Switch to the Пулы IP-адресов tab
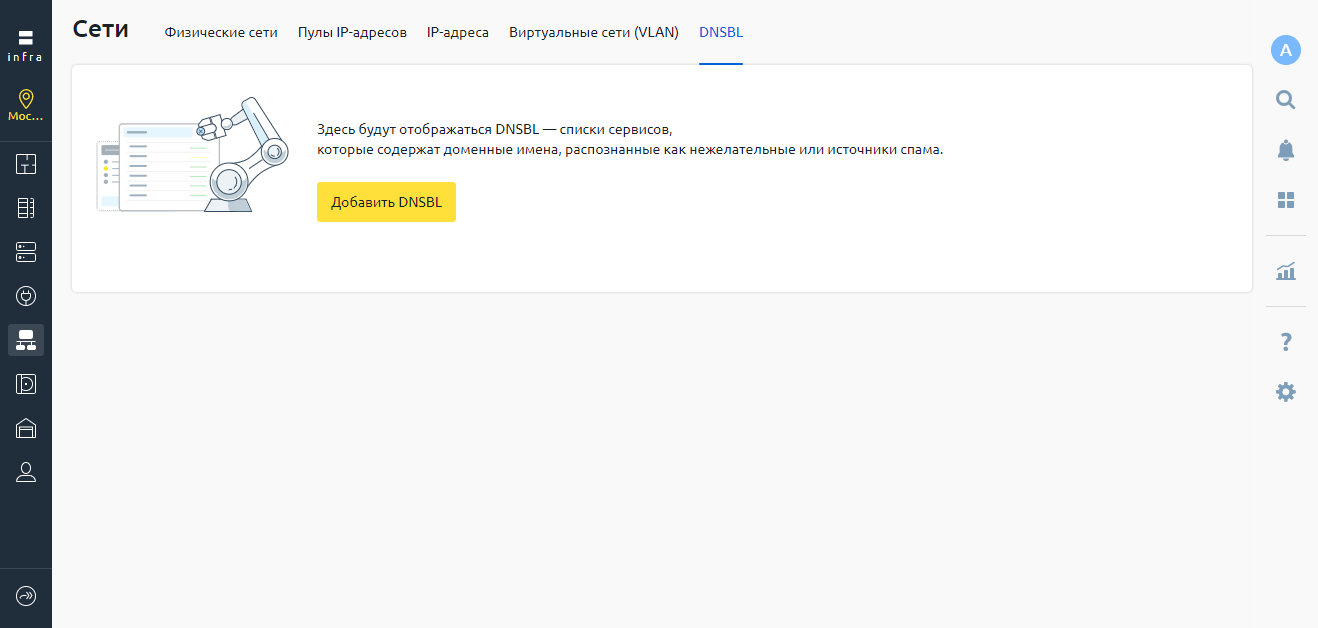 (x=352, y=32)
